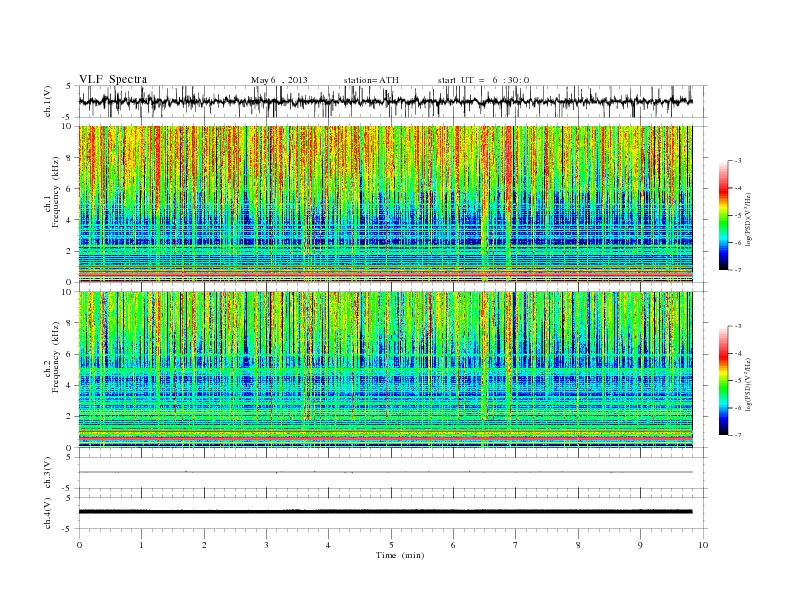Click the "-3" tick on the upper color bar

click(x=737, y=161)
